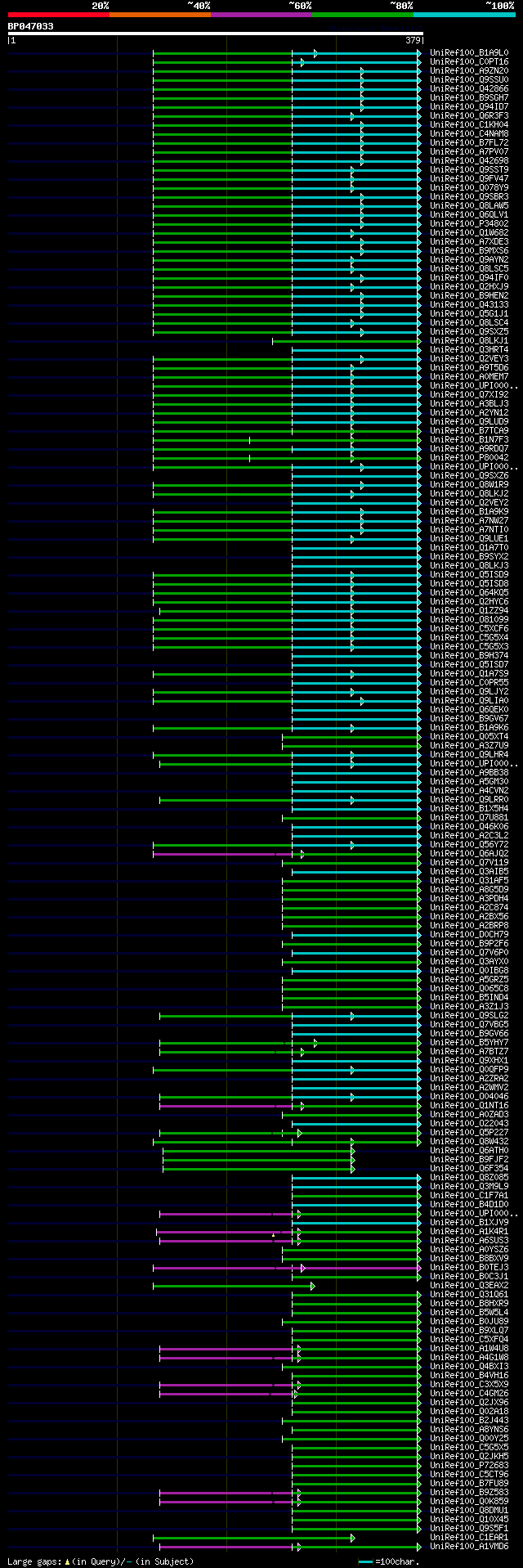The image size is (523, 1568).
Task: Click the label UniRef100_P34802
Action: pyautogui.click(x=469, y=223)
